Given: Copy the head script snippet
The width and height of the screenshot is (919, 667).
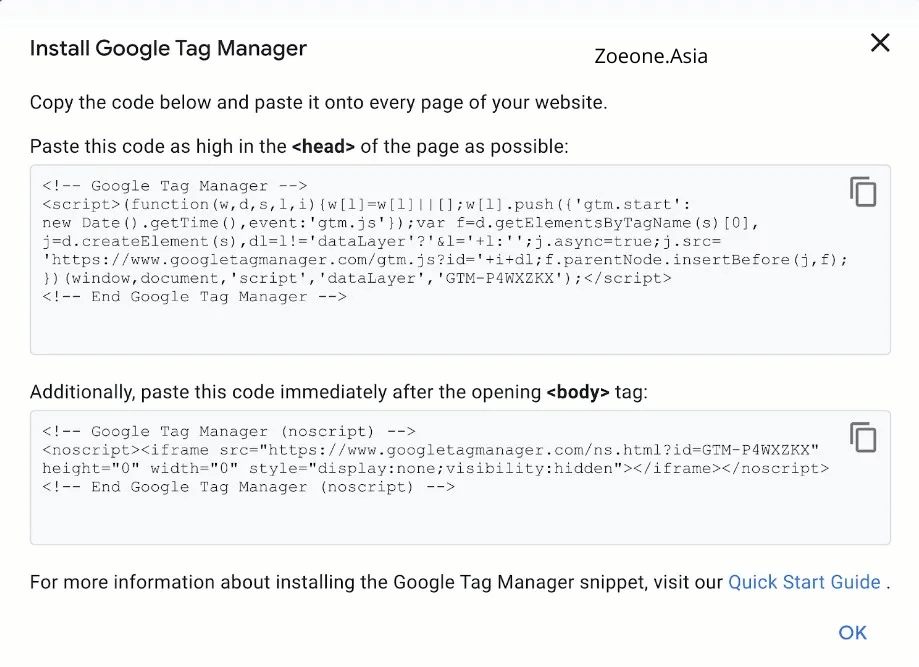Looking at the screenshot, I should tap(863, 192).
